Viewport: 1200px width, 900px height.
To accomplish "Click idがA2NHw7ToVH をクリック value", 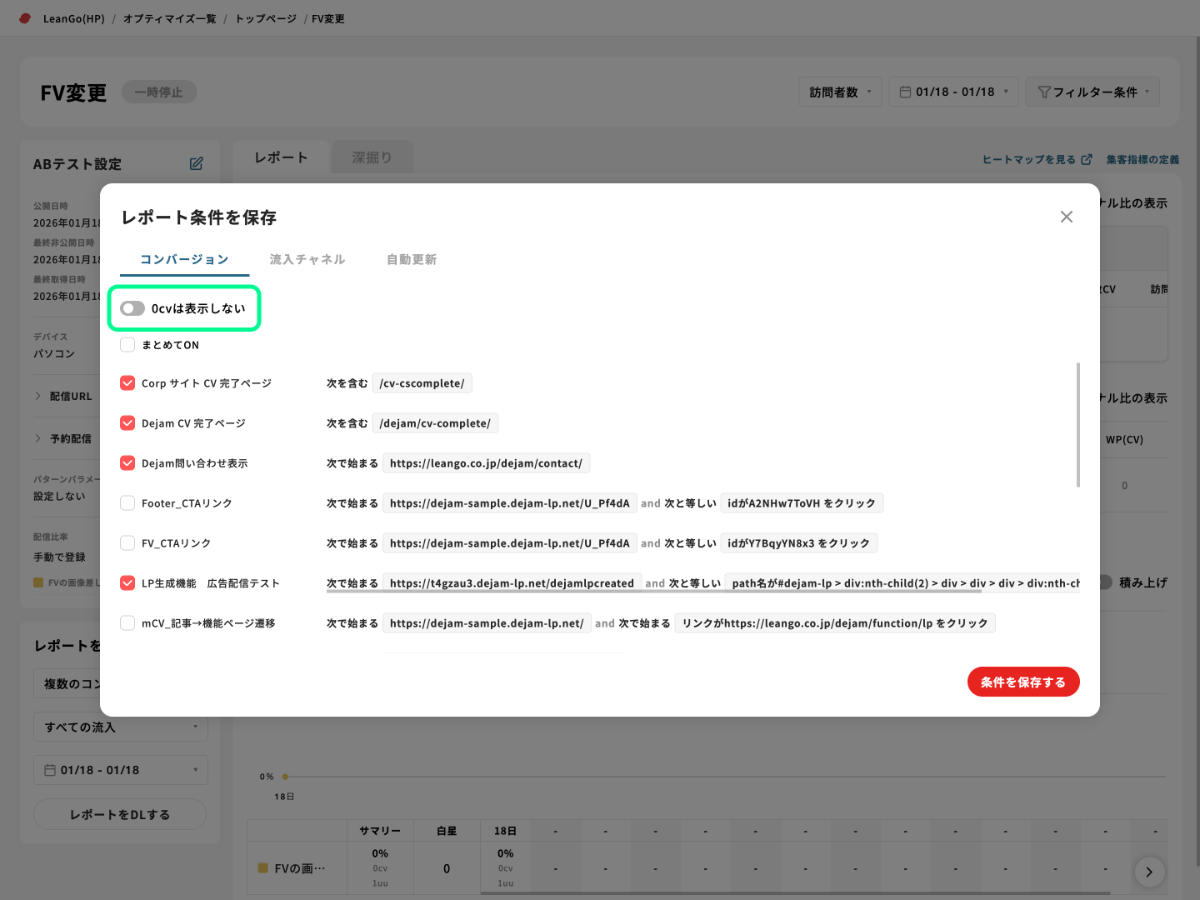I will click(x=802, y=503).
